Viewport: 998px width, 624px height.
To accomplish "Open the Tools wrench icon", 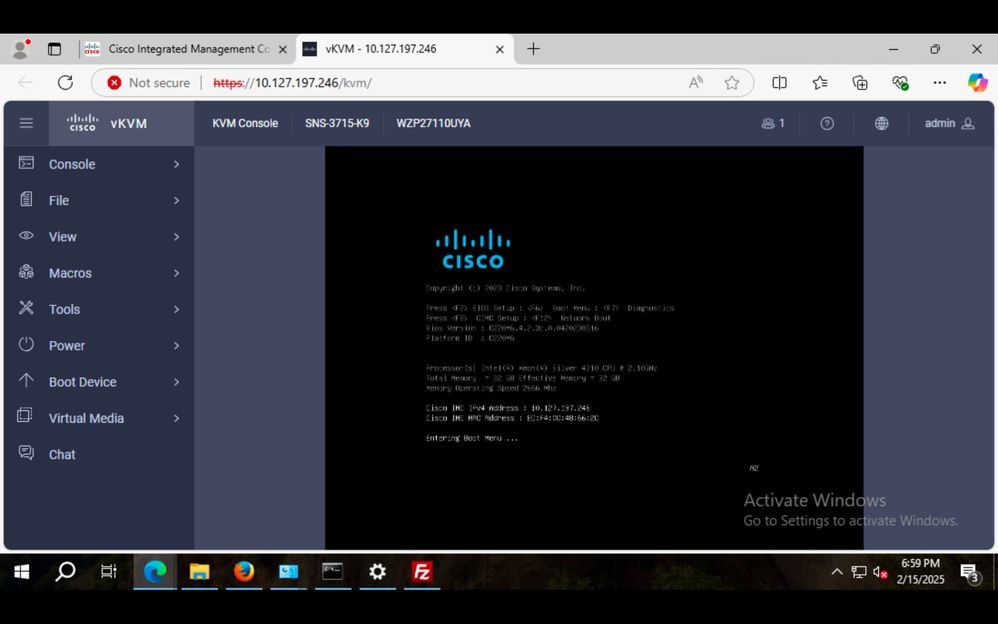I will 26,308.
